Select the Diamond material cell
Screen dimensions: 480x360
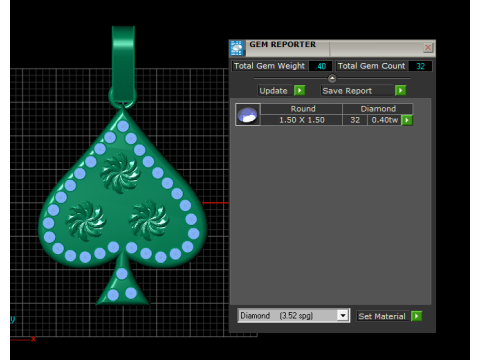click(378, 109)
